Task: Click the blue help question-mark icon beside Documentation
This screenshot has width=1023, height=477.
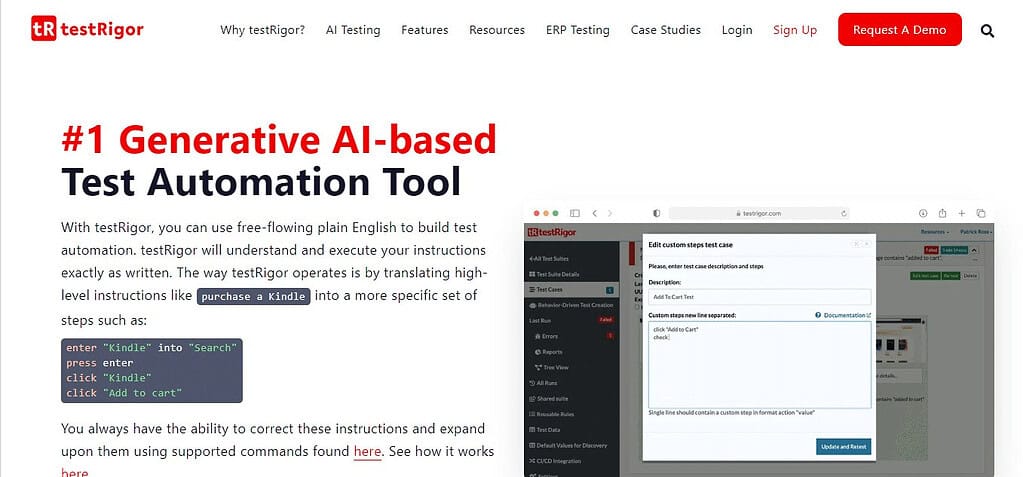Action: tap(818, 315)
